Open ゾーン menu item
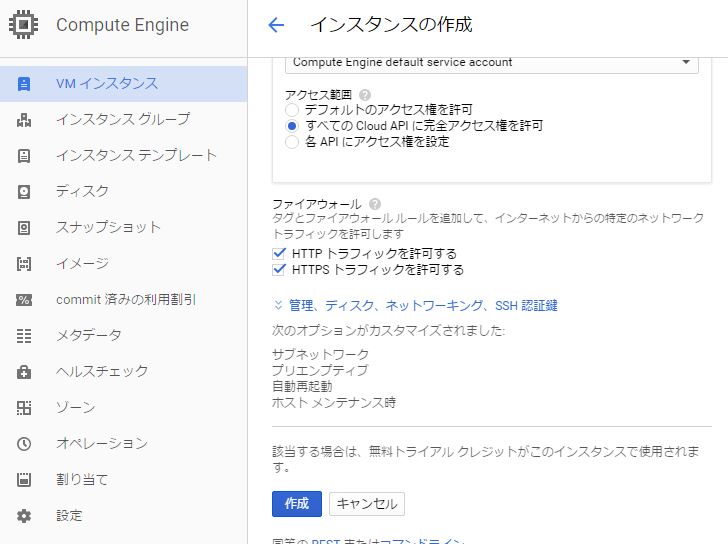This screenshot has width=728, height=544. (x=124, y=408)
